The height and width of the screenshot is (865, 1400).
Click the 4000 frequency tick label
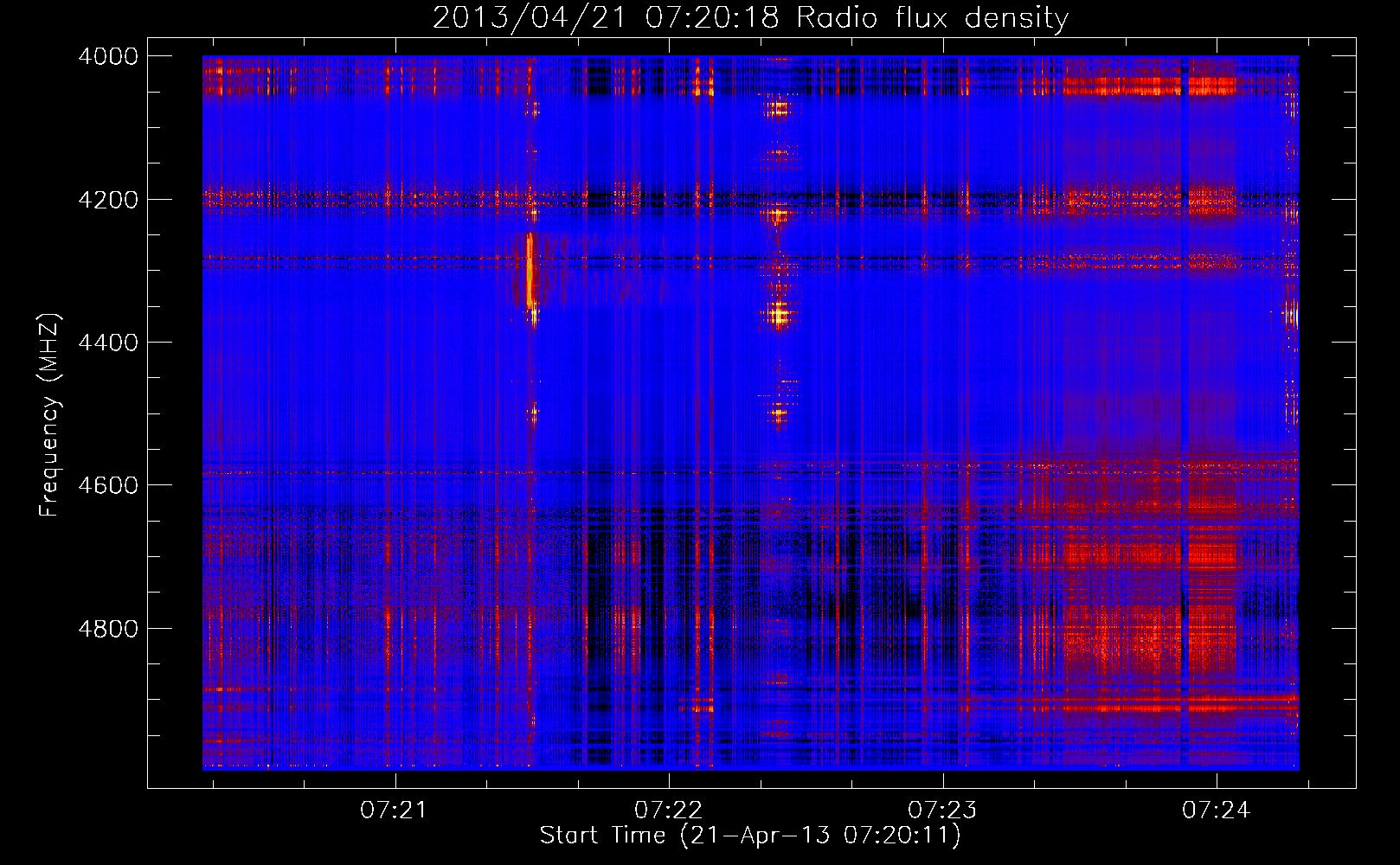(108, 56)
